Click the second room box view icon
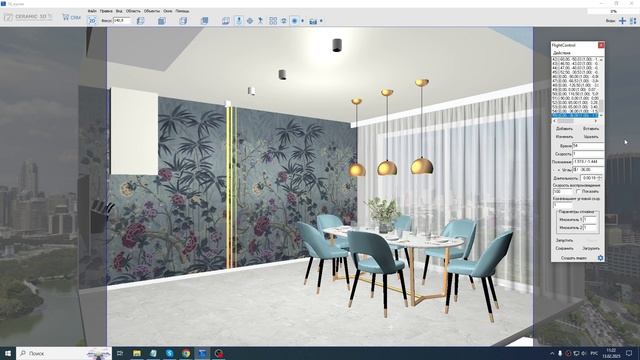640x360 pixels. [x=162, y=20]
